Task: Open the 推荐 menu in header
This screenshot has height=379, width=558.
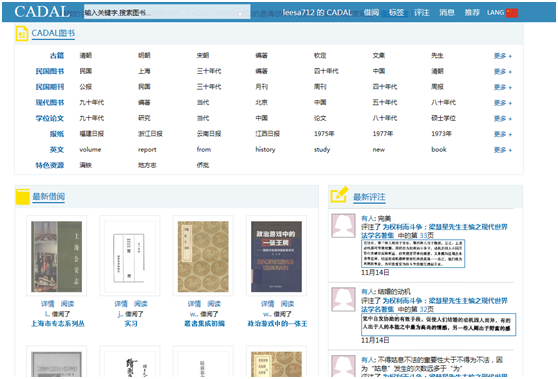Action: click(x=472, y=12)
